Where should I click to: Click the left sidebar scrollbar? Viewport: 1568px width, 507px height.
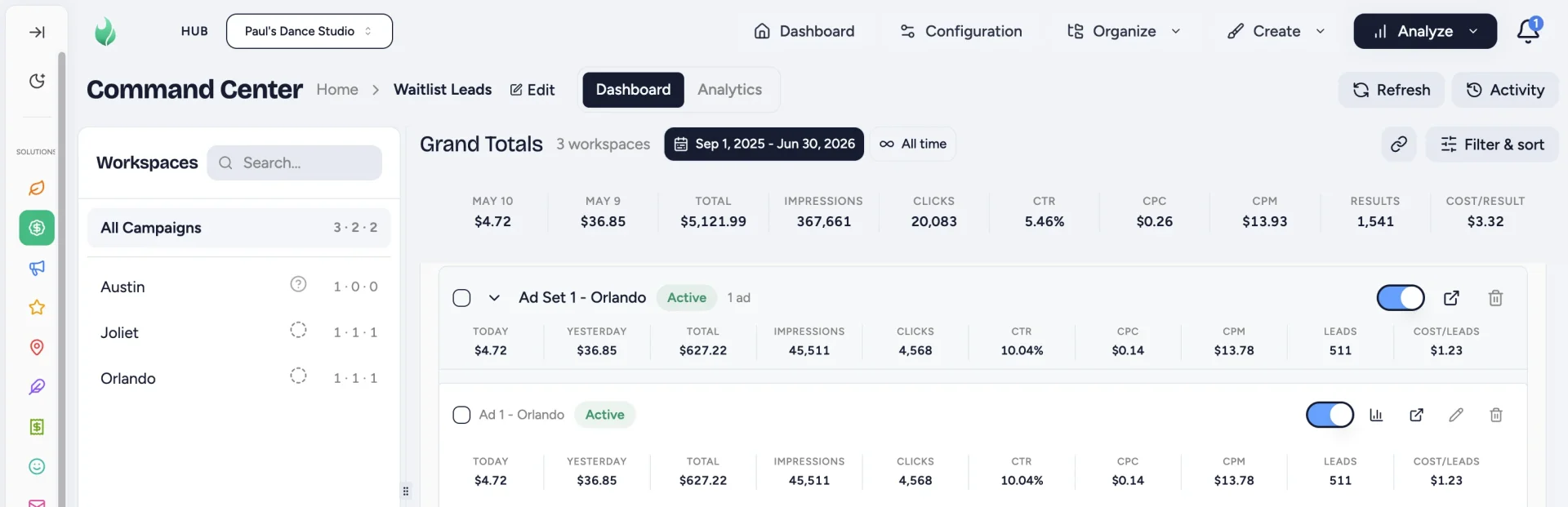tap(62, 278)
